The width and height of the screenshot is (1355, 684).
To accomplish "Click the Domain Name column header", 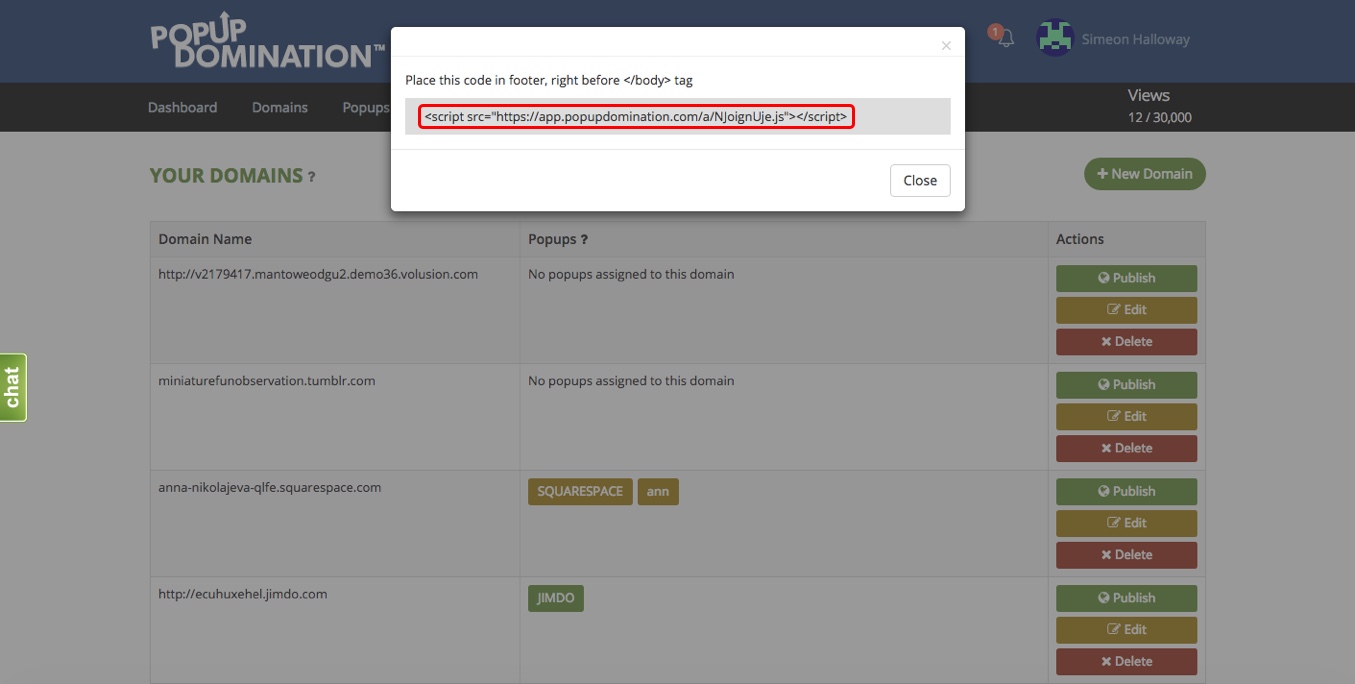I will pos(205,239).
